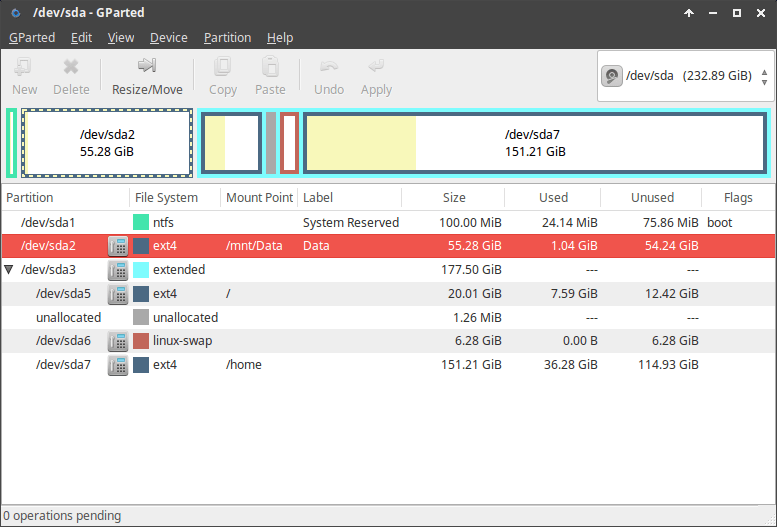Open the View menu
777x527 pixels.
(x=121, y=38)
